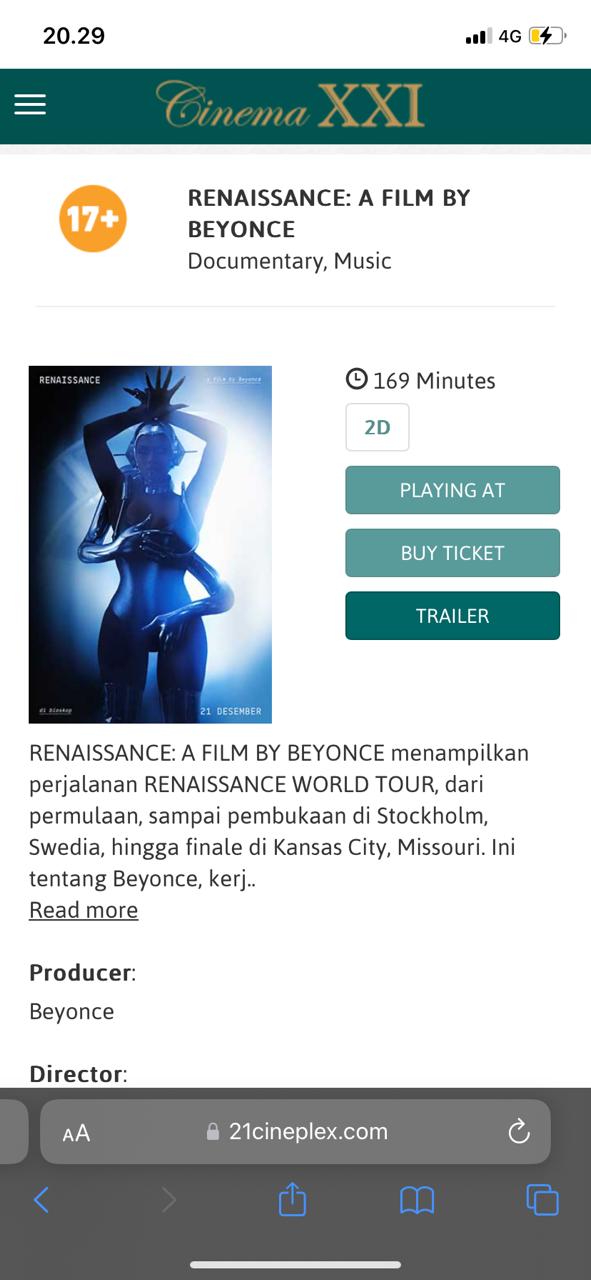591x1280 pixels.
Task: Tap Safari's forward arrow
Action: click(168, 1199)
